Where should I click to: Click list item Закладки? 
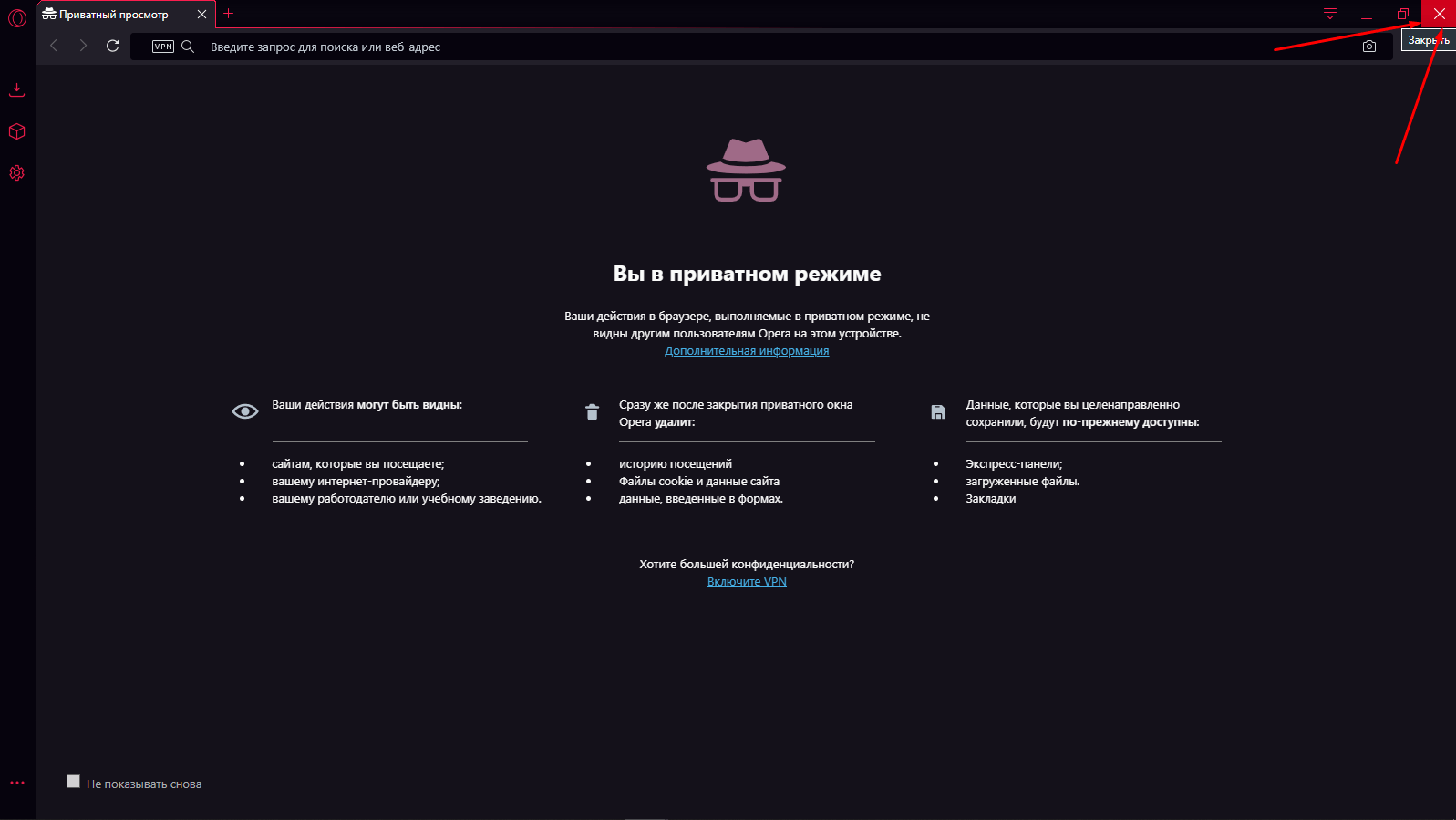(x=991, y=499)
